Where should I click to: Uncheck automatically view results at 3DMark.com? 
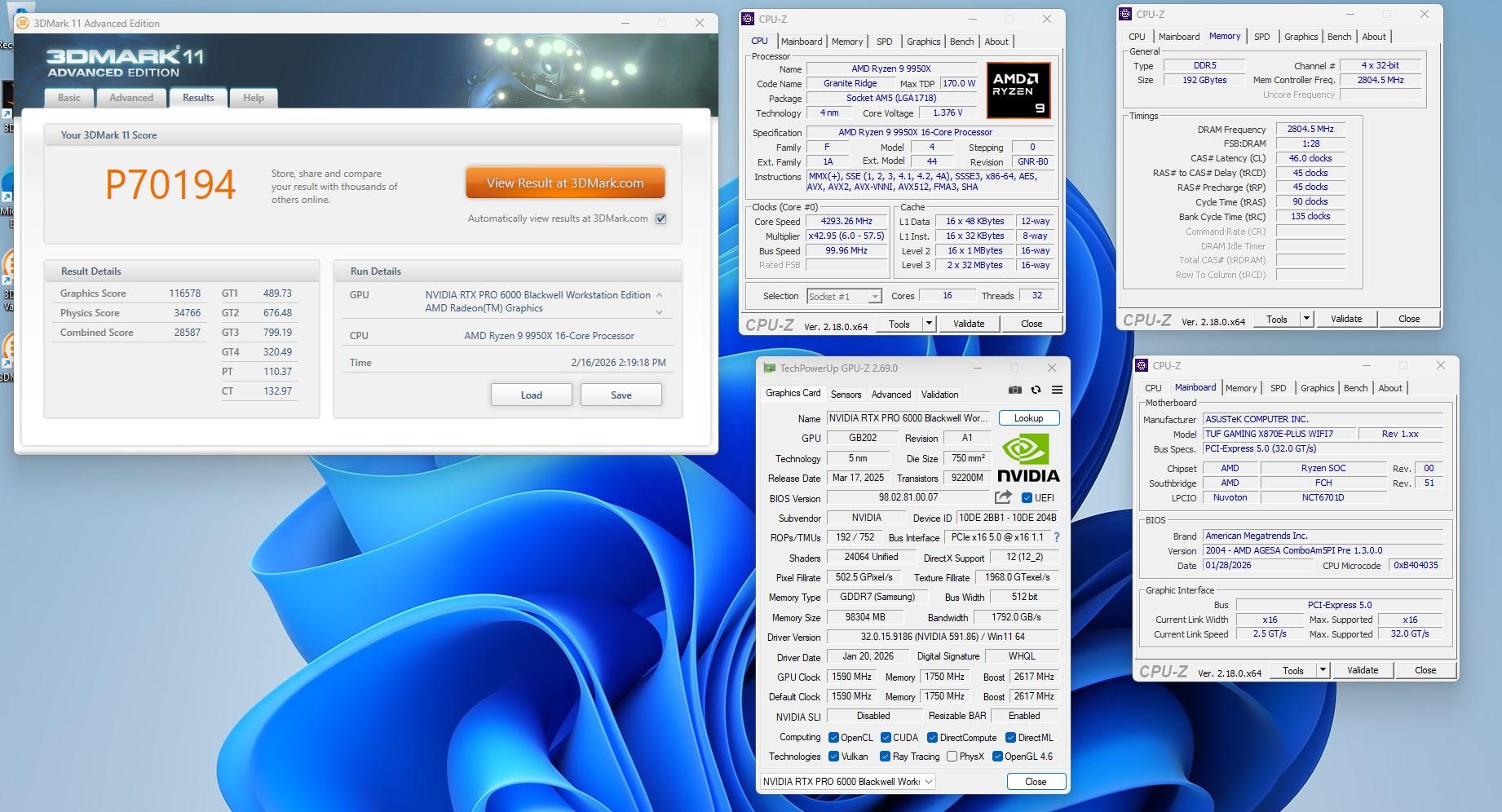click(x=661, y=218)
